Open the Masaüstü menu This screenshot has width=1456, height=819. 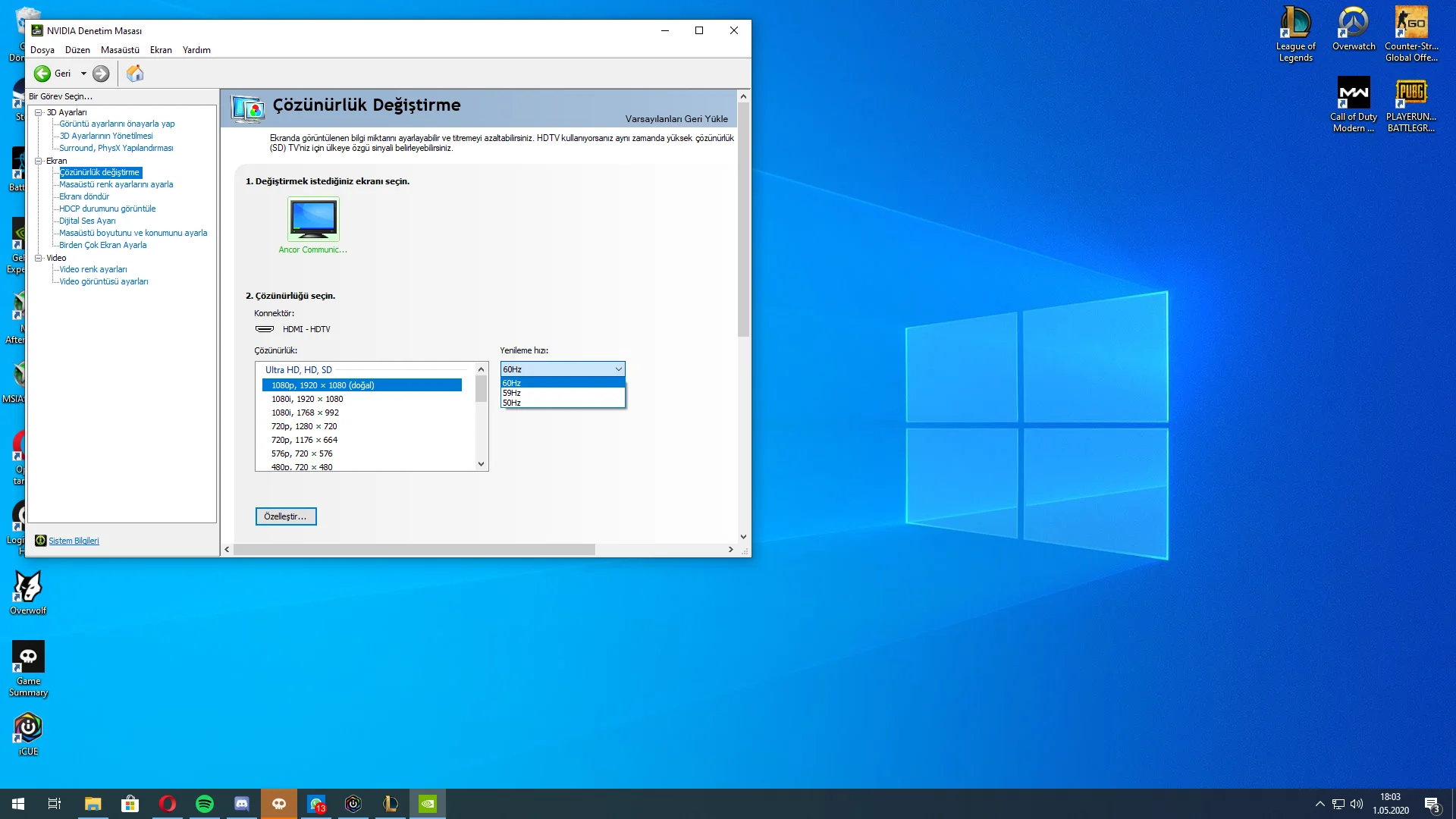[120, 50]
